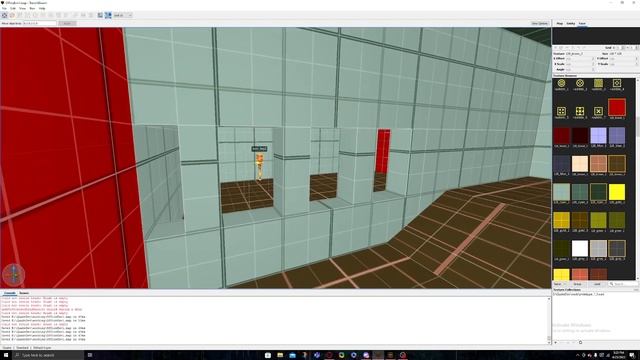Click the X Offset input field
Viewport: 640px width, 360px height.
[581, 59]
